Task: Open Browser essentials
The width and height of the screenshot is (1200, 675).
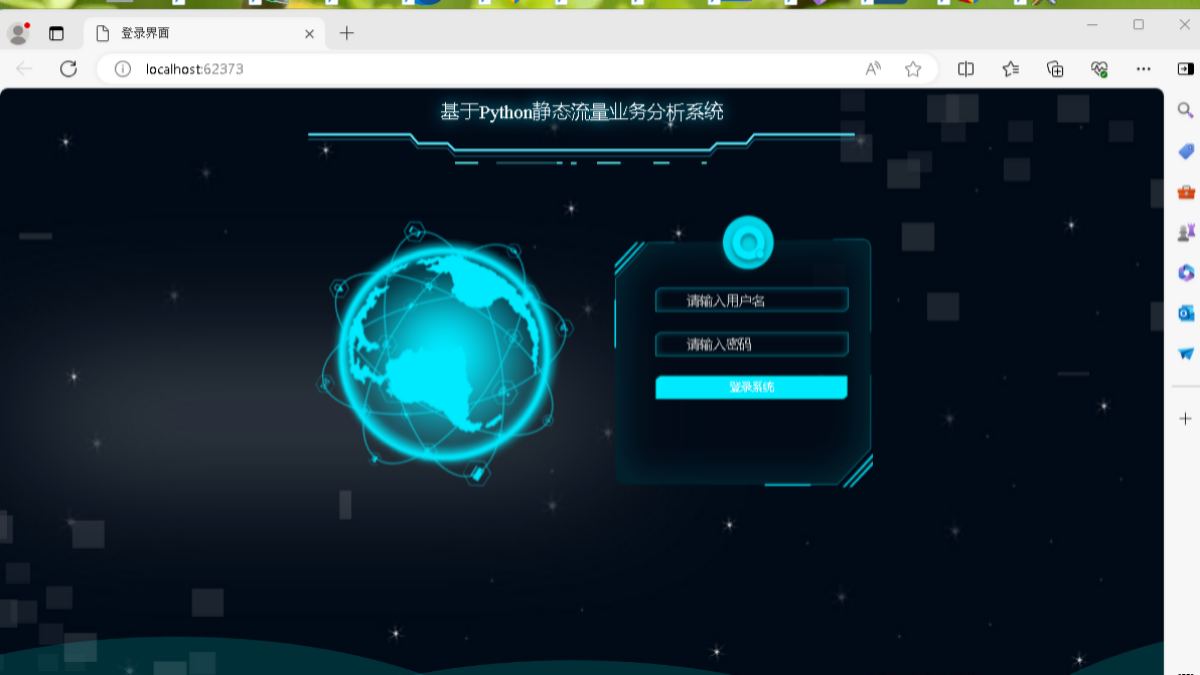Action: click(x=1100, y=69)
